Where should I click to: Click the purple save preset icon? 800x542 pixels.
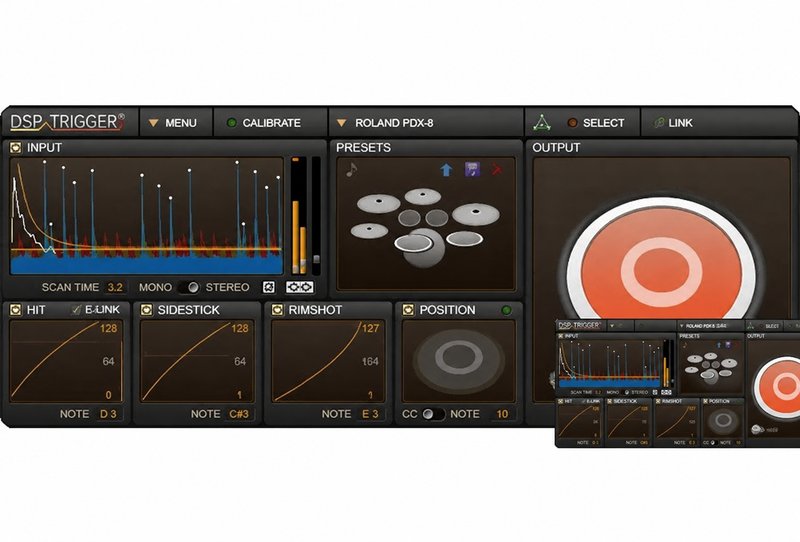pyautogui.click(x=472, y=169)
